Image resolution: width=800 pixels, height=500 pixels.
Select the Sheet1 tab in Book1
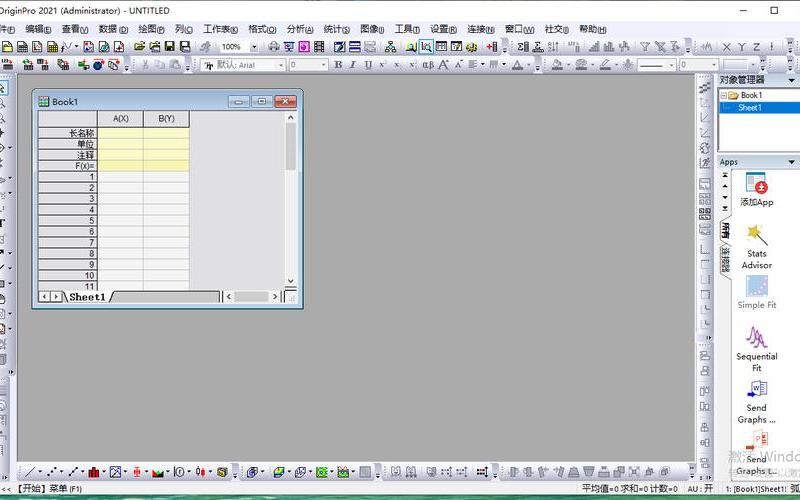tap(87, 297)
